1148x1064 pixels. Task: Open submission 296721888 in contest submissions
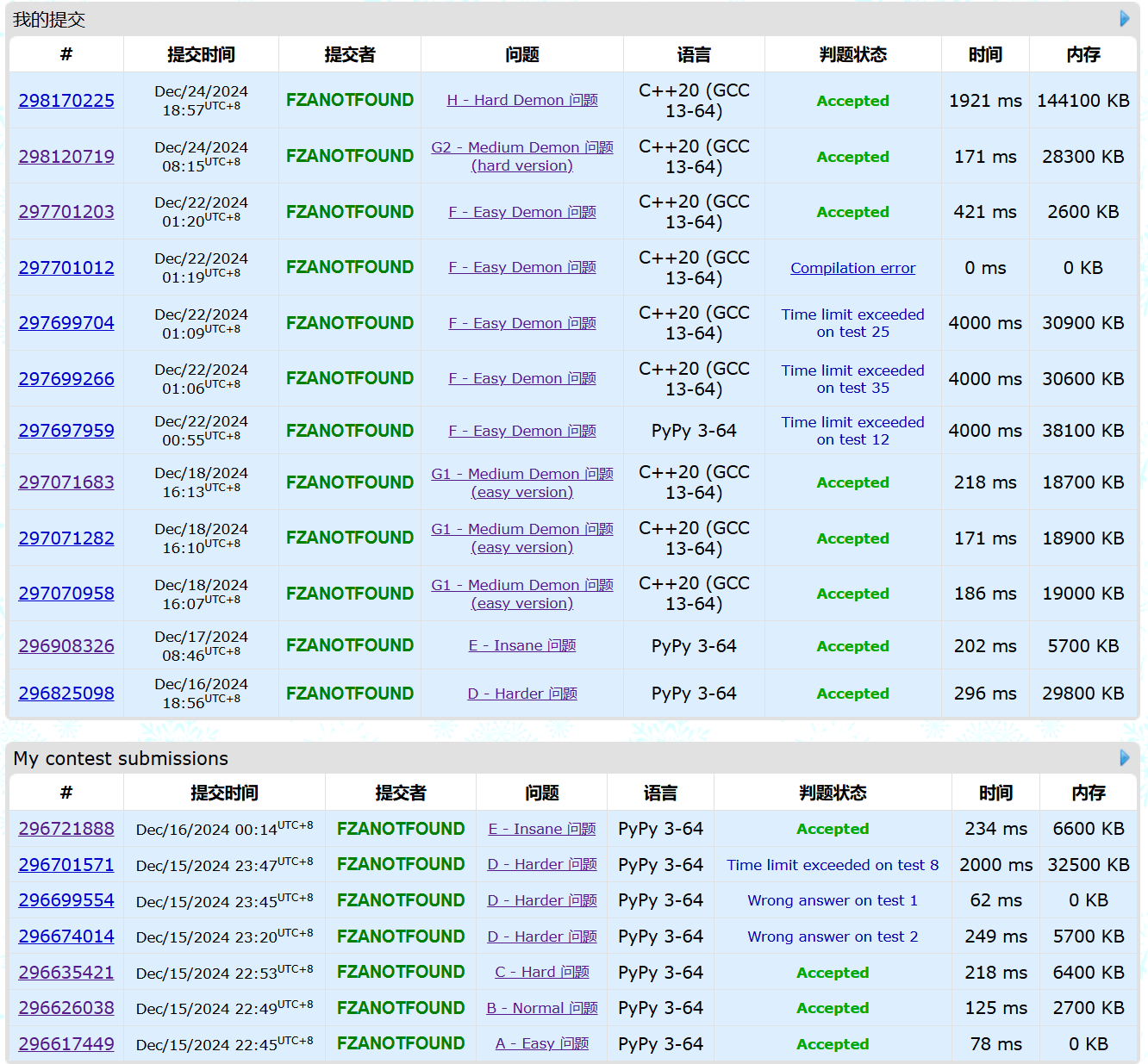pos(66,829)
